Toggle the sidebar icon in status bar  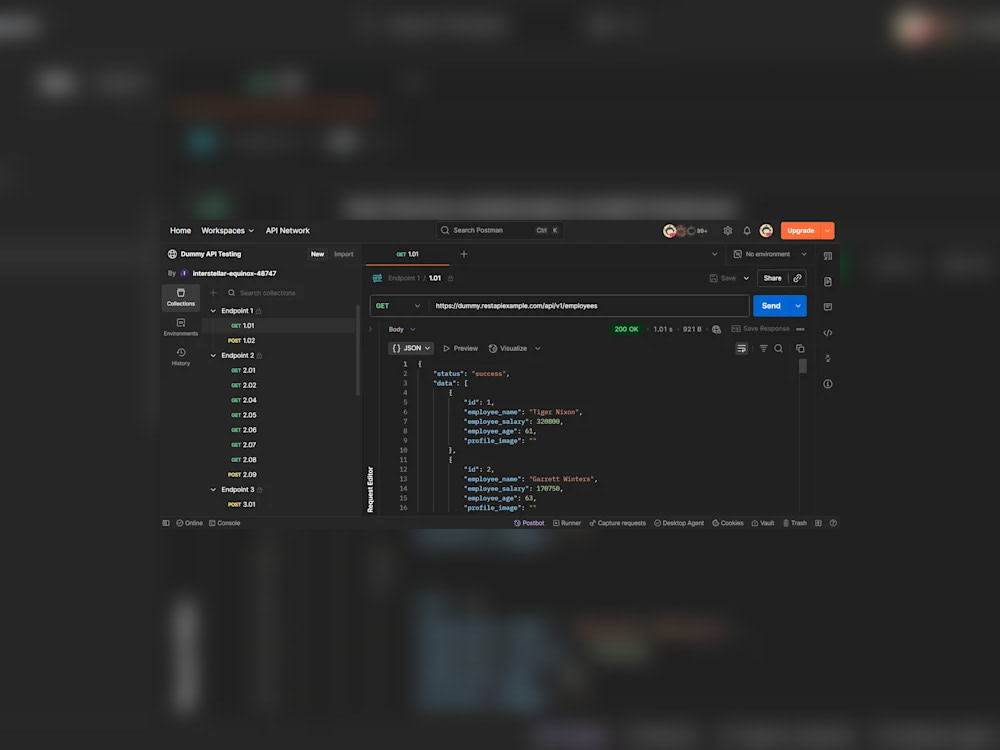click(166, 523)
